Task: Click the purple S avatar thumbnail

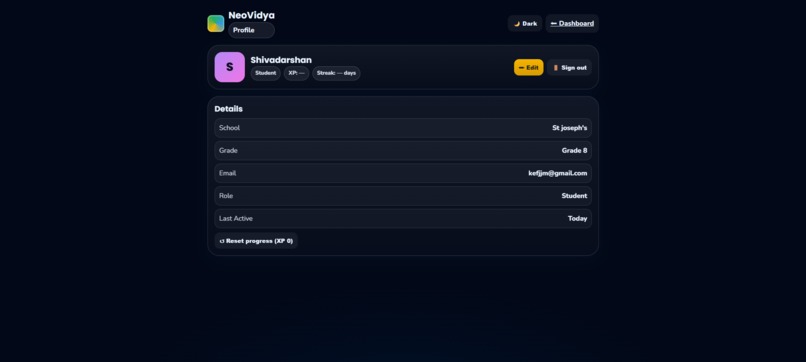Action: 230,67
